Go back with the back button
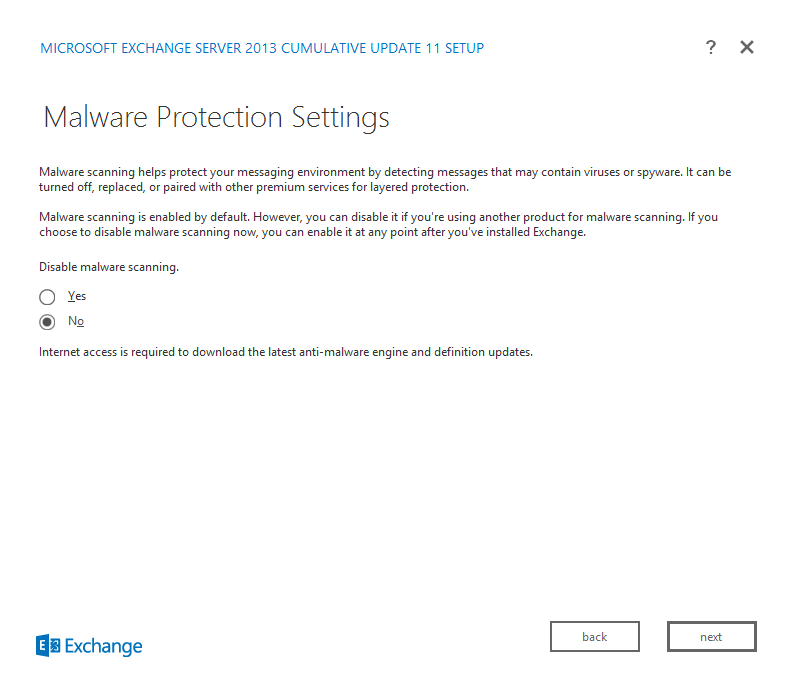Image resolution: width=792 pixels, height=694 pixels. tap(594, 637)
